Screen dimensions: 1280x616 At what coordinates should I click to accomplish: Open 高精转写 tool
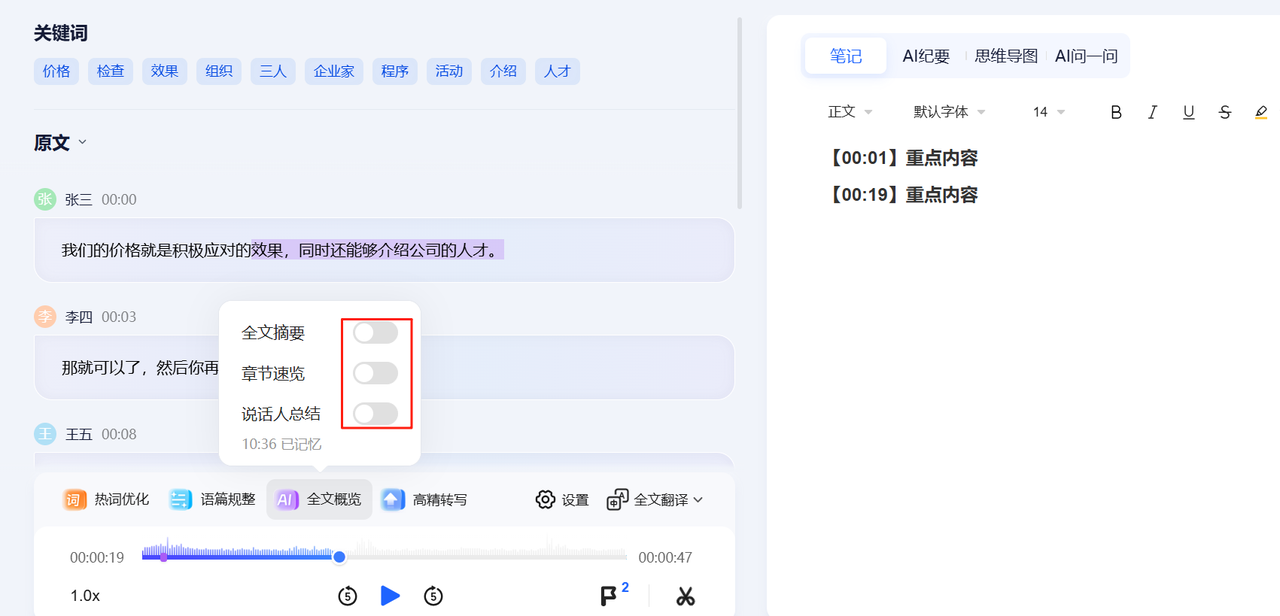(424, 499)
